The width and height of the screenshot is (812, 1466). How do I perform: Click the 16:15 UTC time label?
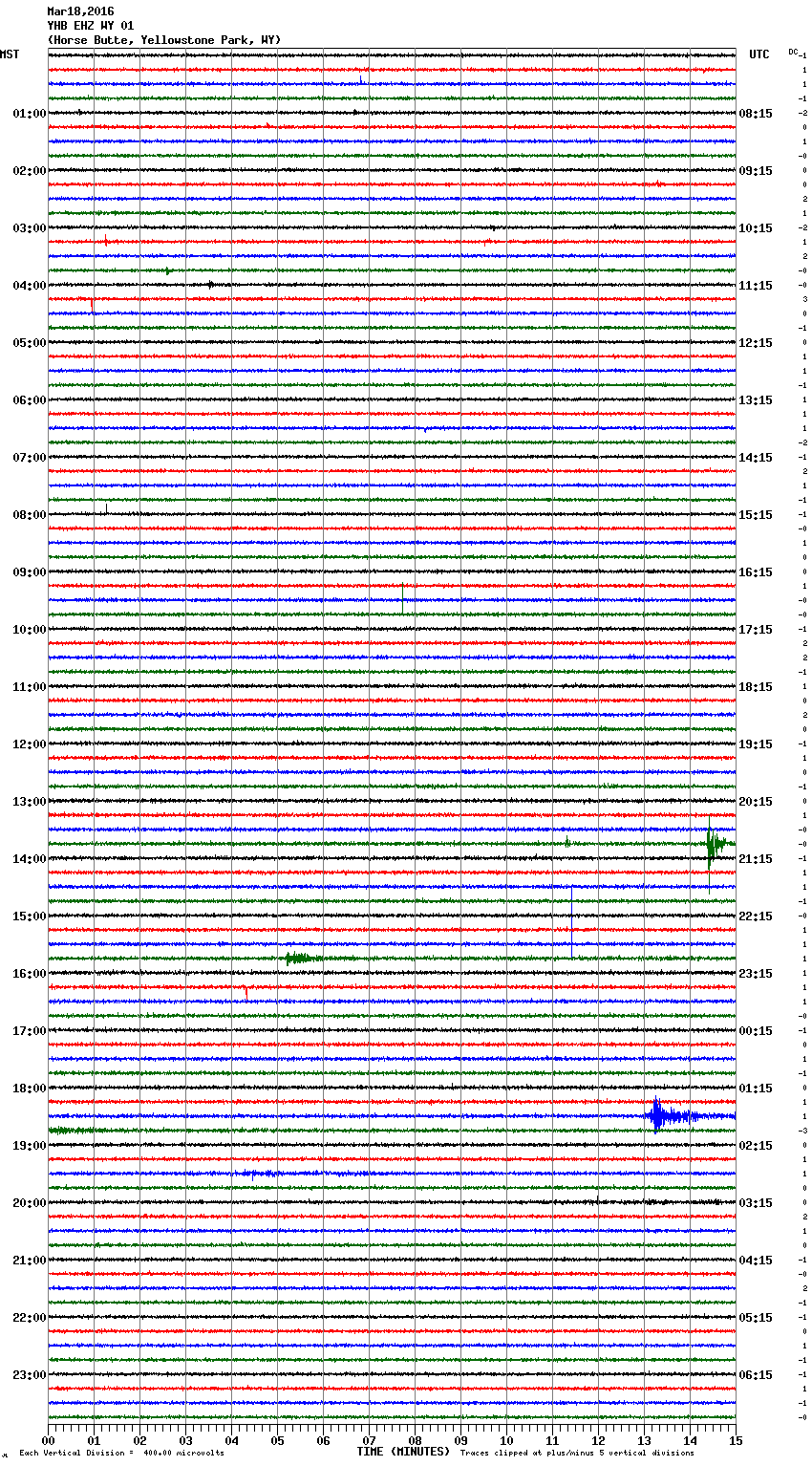pos(756,572)
